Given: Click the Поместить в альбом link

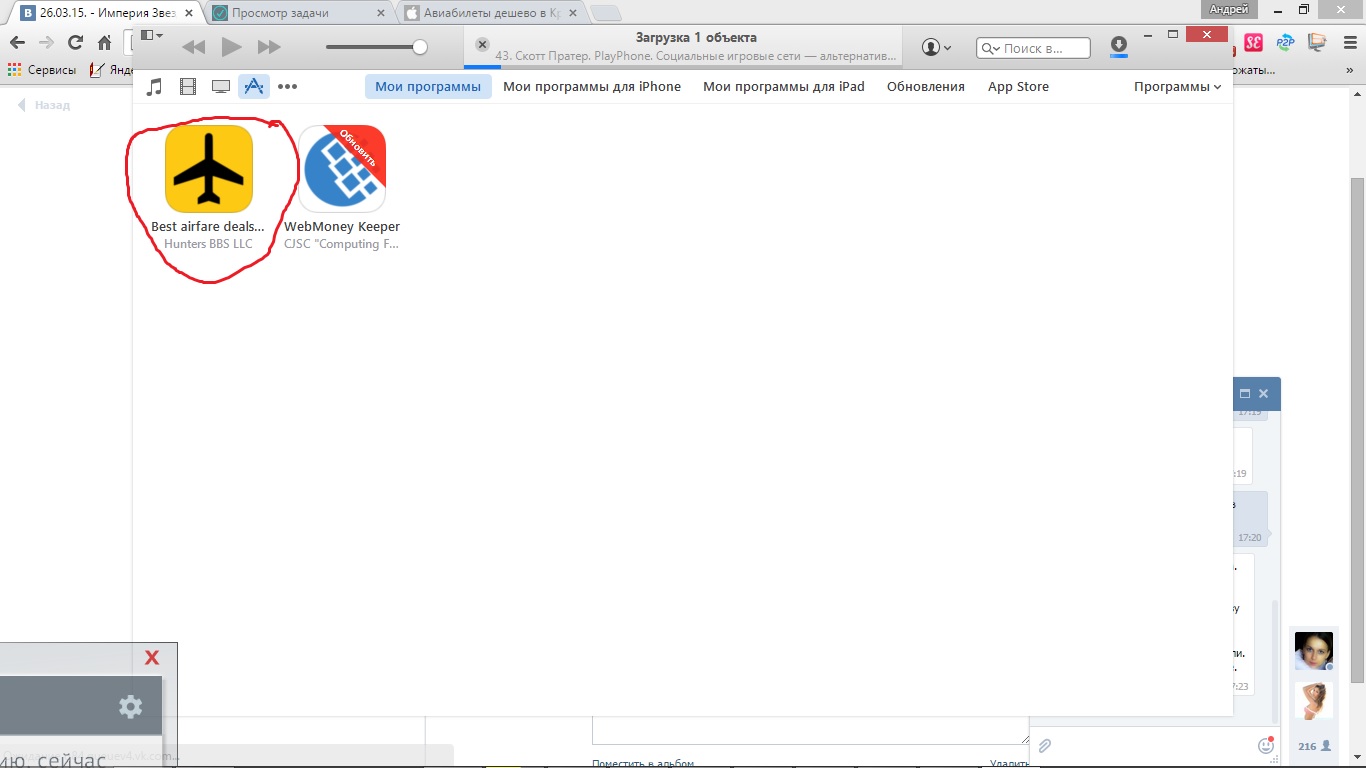Looking at the screenshot, I should 643,763.
